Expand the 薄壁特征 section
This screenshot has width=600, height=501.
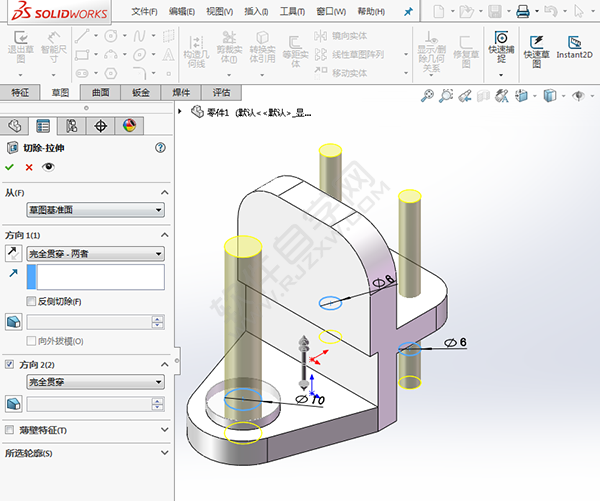pyautogui.click(x=165, y=430)
